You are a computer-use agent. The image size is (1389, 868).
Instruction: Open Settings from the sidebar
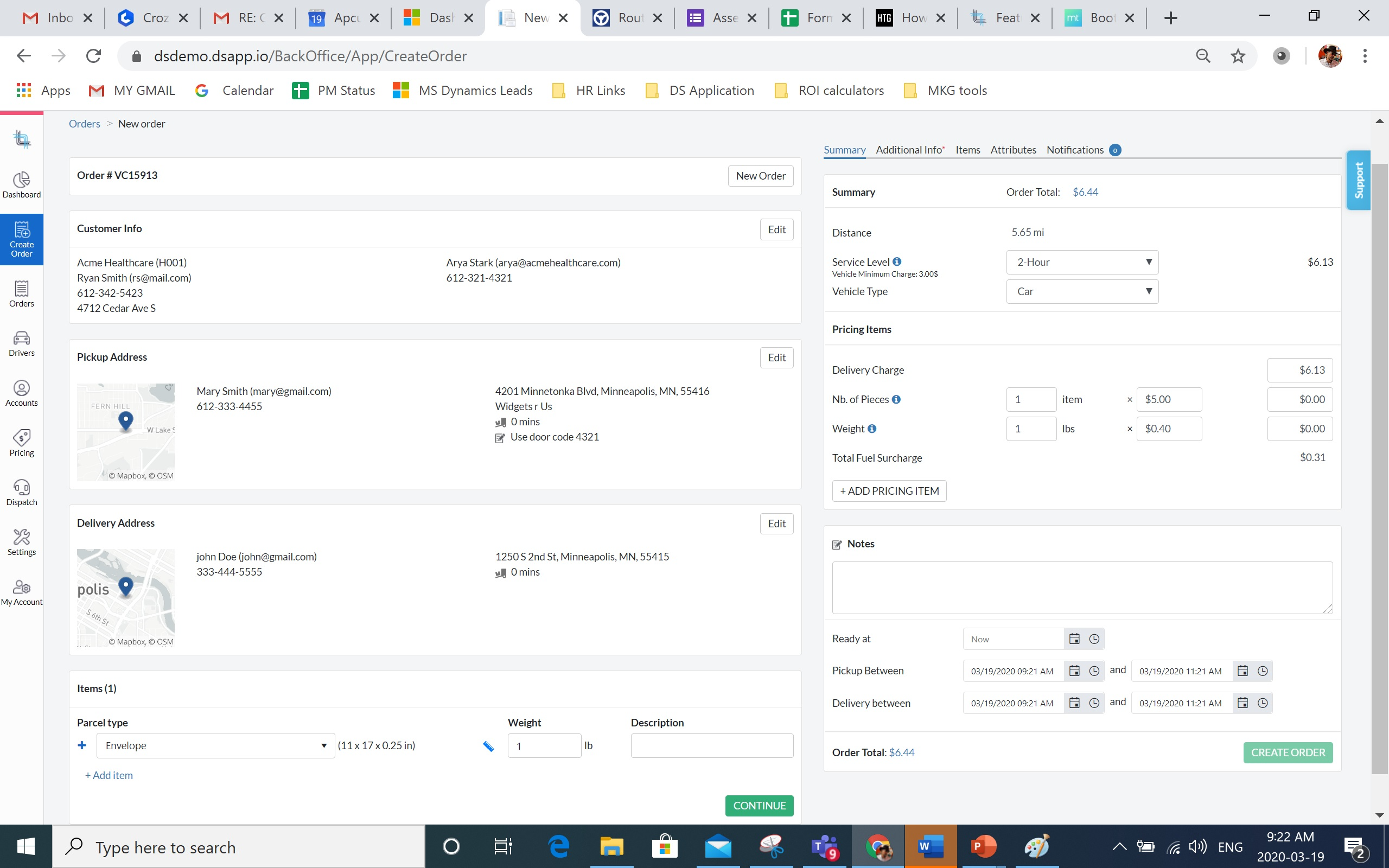click(x=21, y=542)
